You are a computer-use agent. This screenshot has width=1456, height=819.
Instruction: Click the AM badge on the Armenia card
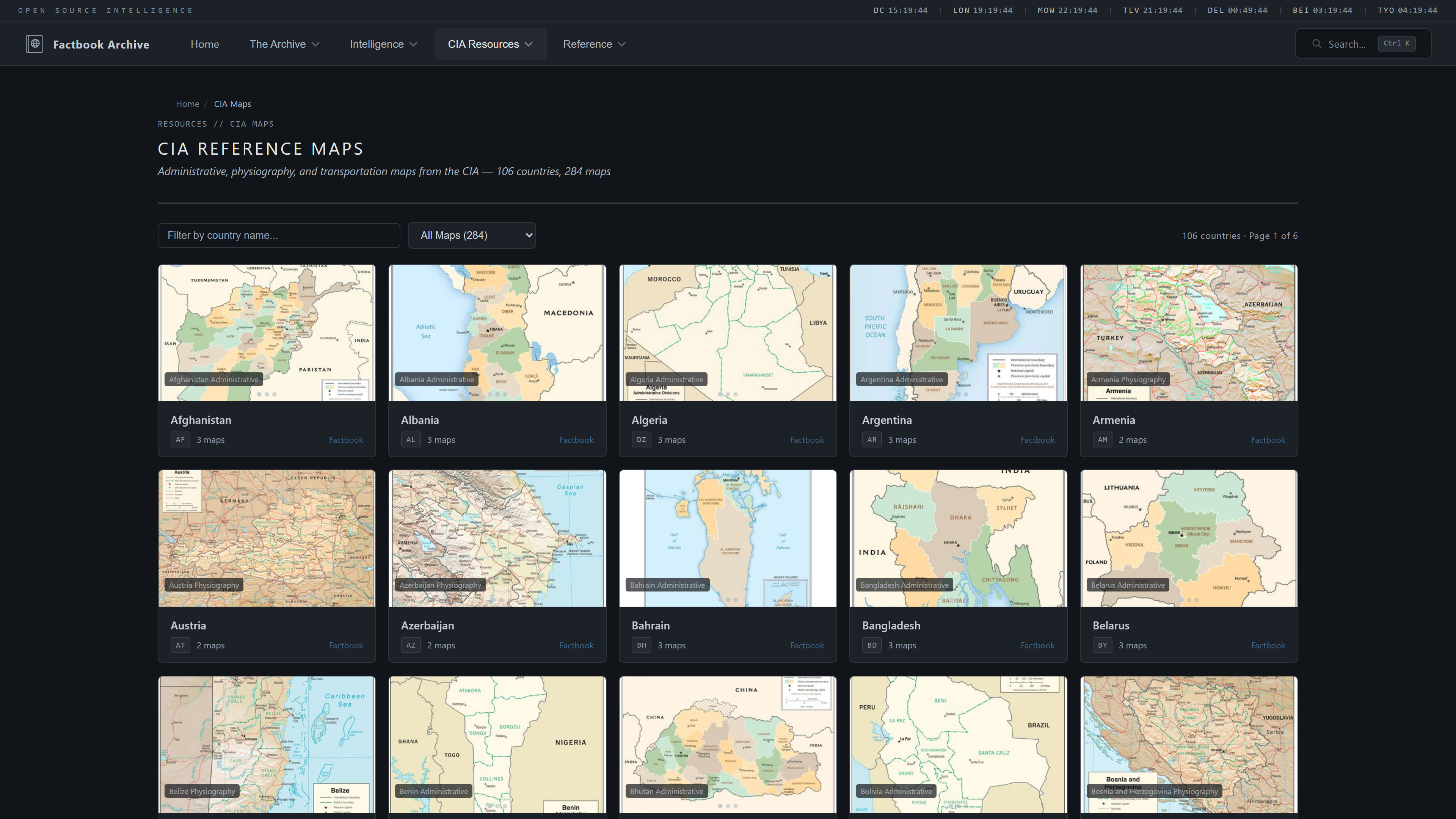coord(1102,440)
